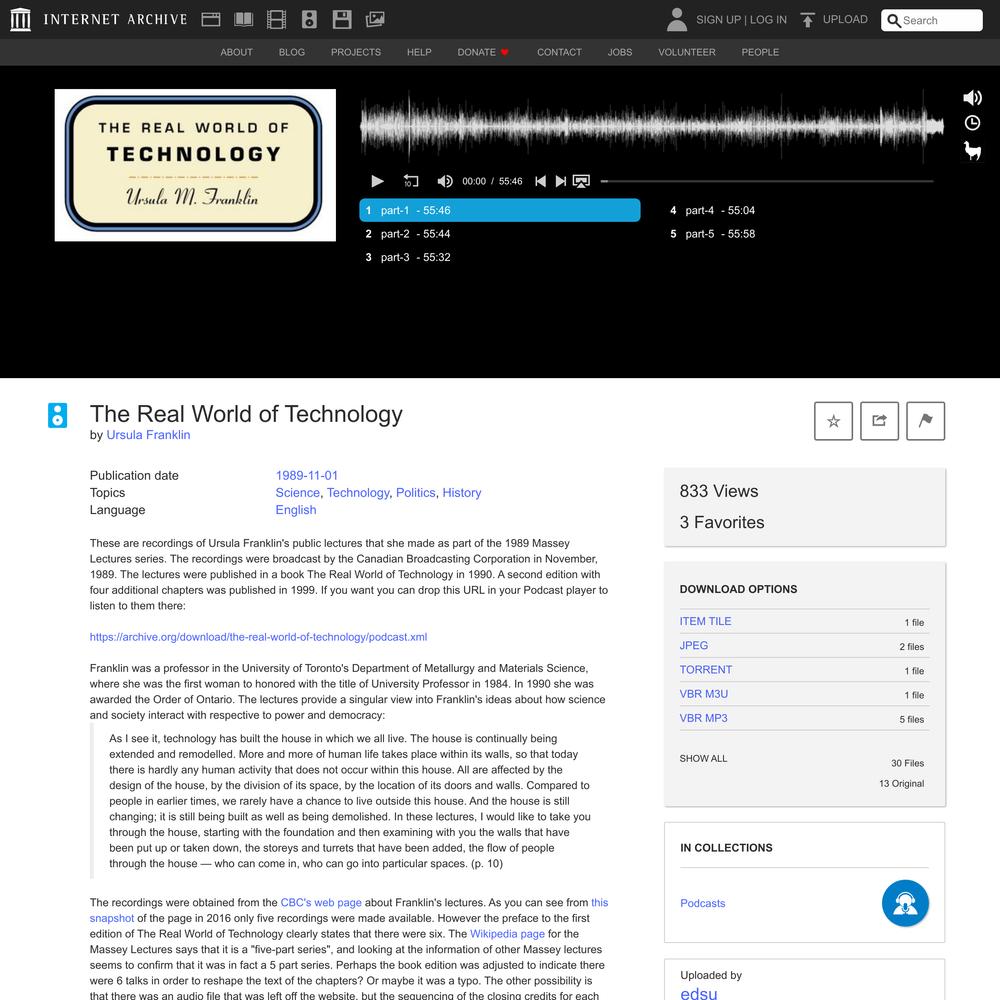Click the LOG IN link
Image resolution: width=1000 pixels, height=1000 pixels.
pyautogui.click(x=768, y=20)
